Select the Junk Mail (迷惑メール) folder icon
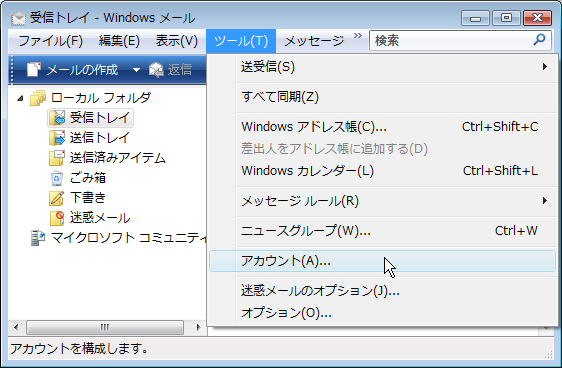Image resolution: width=562 pixels, height=368 pixels. 57,218
